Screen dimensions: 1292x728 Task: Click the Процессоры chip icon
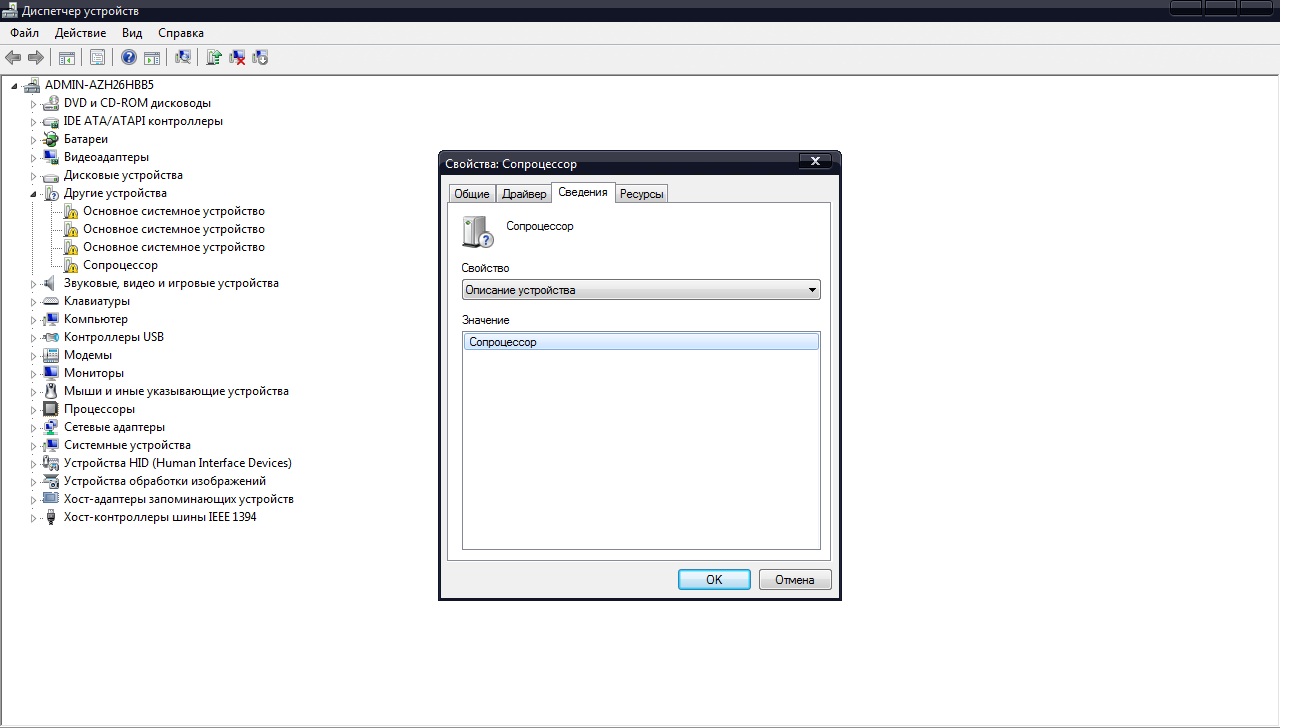[x=52, y=409]
